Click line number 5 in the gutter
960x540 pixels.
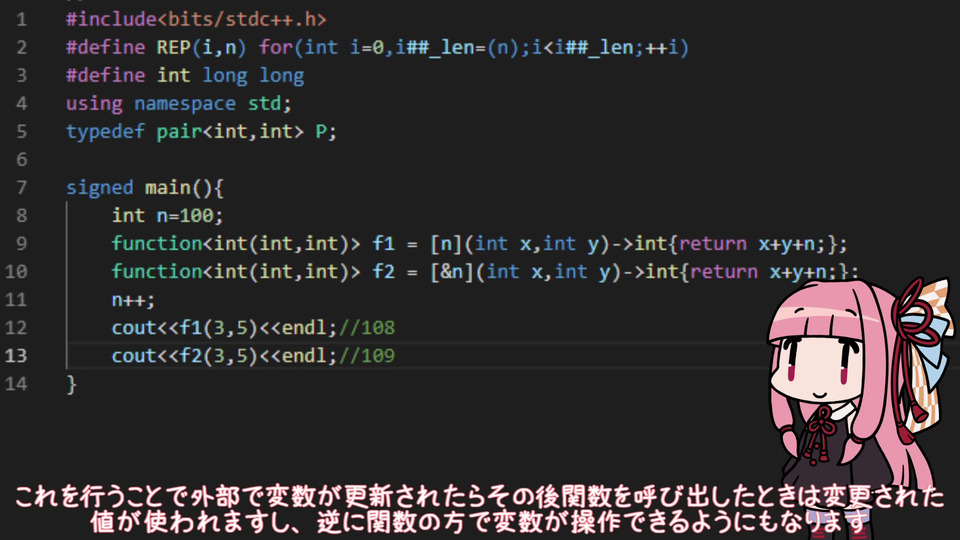pyautogui.click(x=21, y=132)
